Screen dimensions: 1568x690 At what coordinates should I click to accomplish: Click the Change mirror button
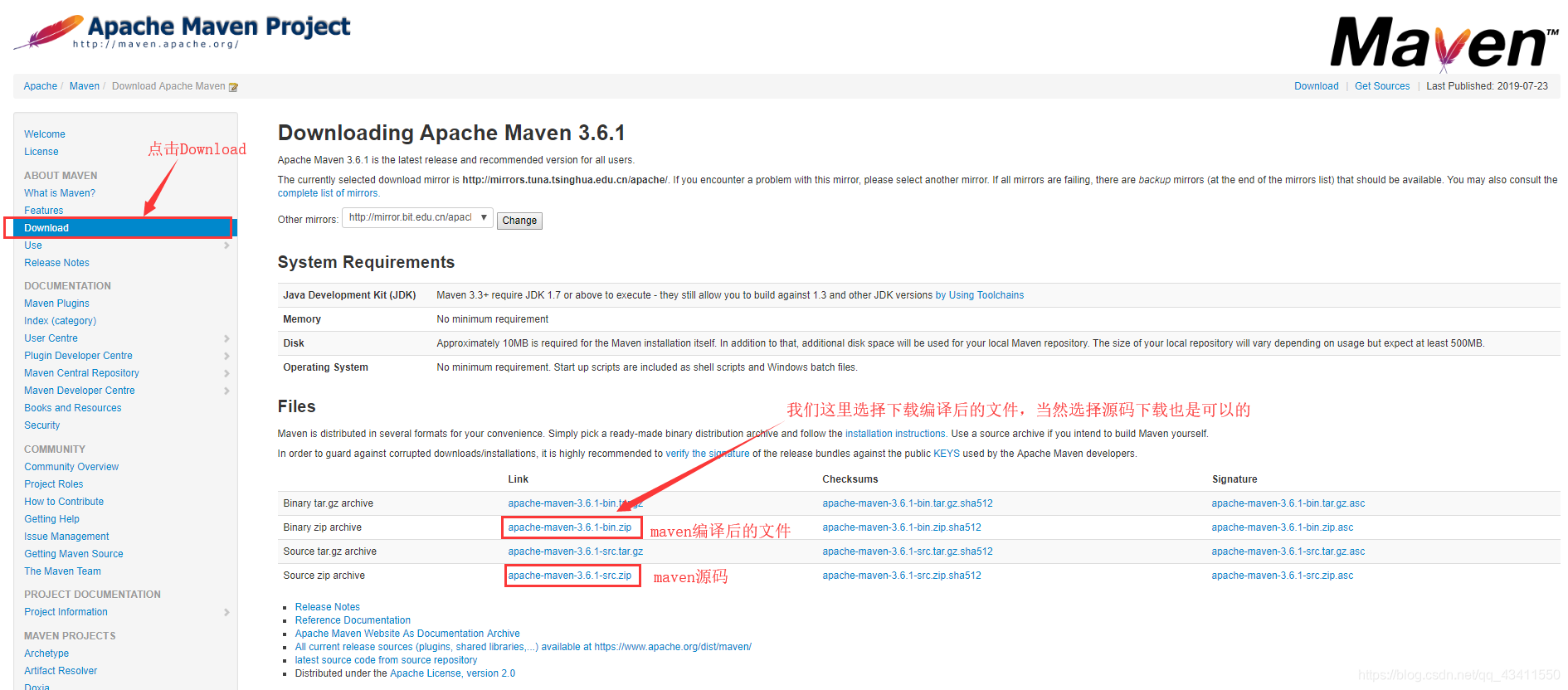click(x=519, y=221)
